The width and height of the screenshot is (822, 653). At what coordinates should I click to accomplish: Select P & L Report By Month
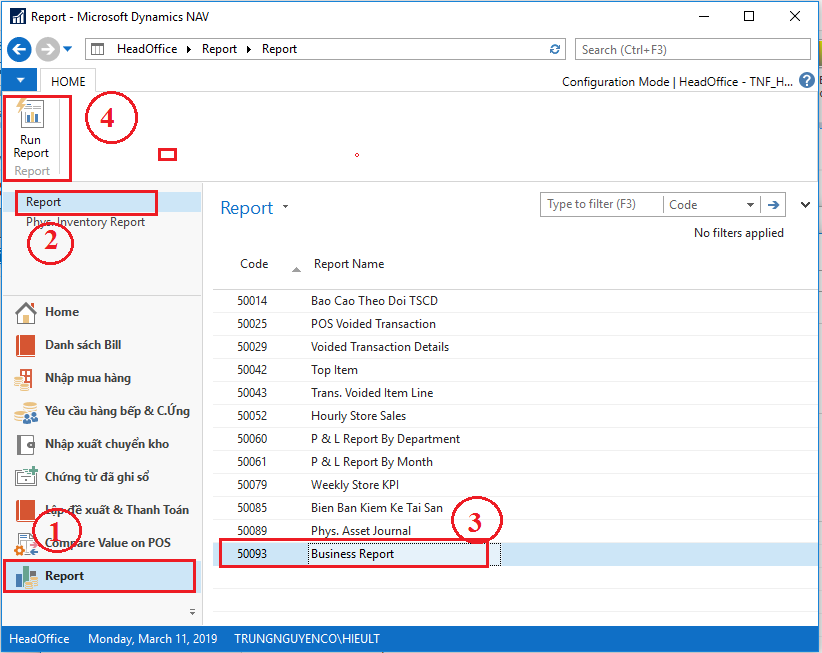point(515,462)
